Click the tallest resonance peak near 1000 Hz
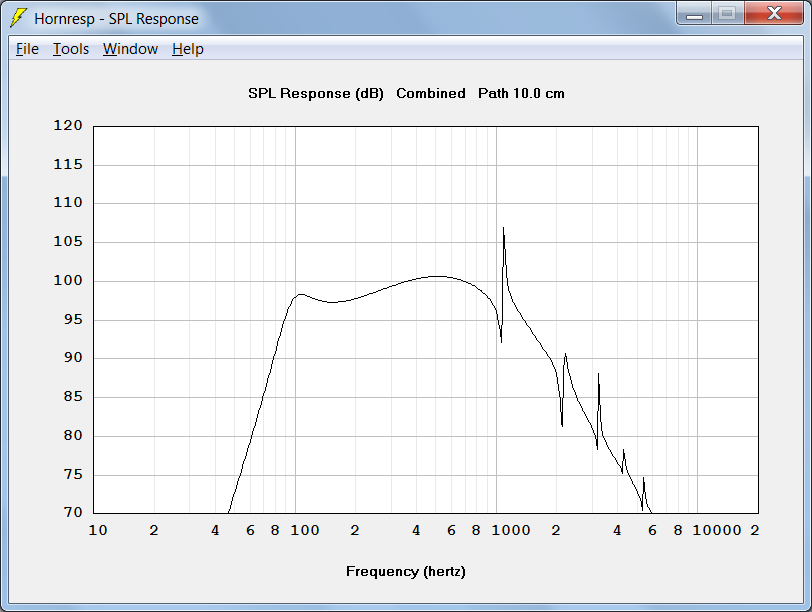This screenshot has height=612, width=812. click(x=503, y=228)
